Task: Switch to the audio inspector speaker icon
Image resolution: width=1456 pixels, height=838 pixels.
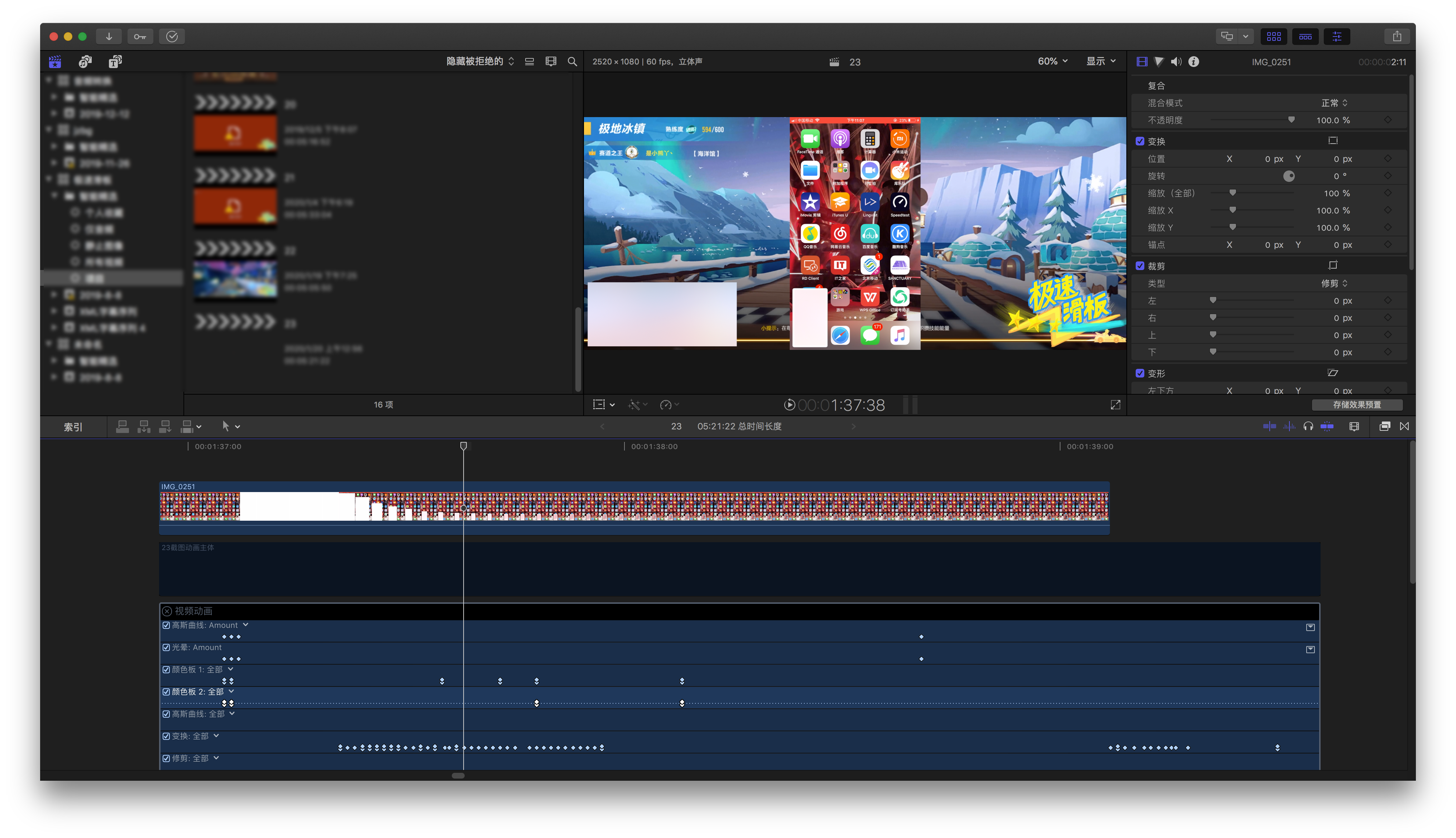Action: coord(1175,62)
